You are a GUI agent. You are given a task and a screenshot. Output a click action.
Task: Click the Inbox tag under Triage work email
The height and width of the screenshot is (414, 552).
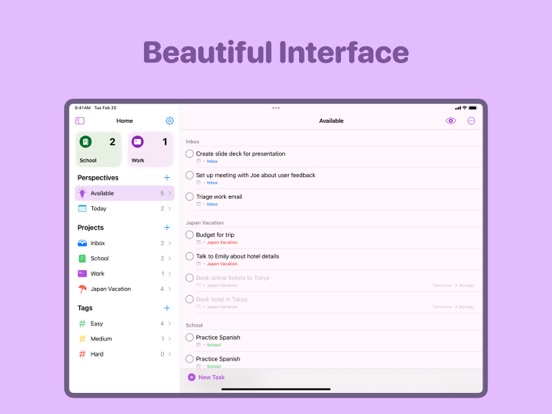tap(212, 204)
